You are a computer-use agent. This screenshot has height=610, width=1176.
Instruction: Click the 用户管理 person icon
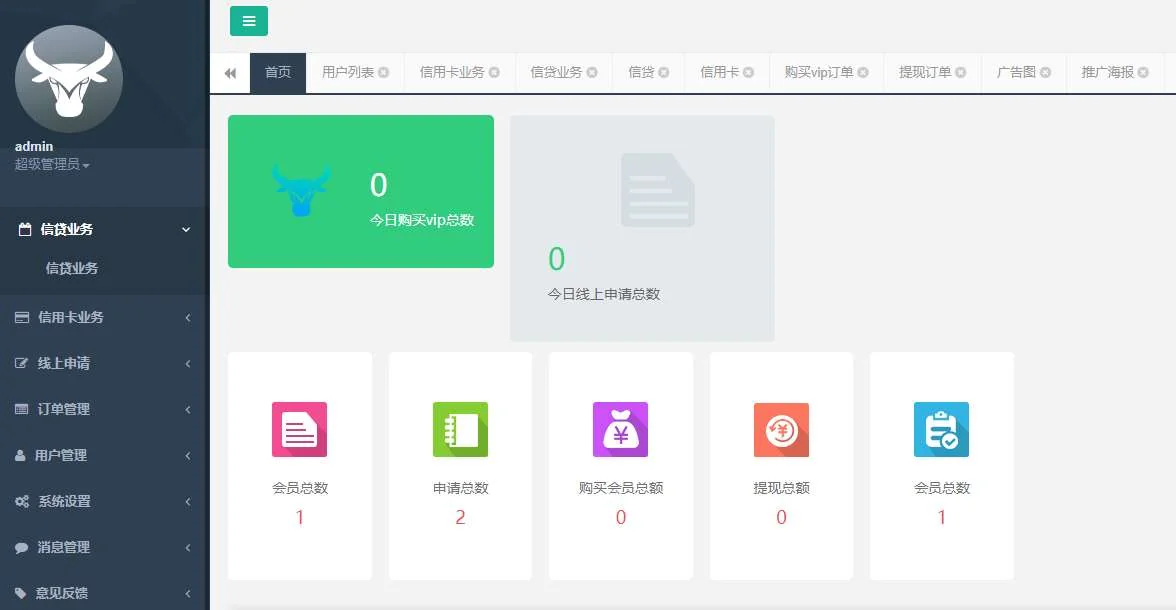click(x=20, y=455)
